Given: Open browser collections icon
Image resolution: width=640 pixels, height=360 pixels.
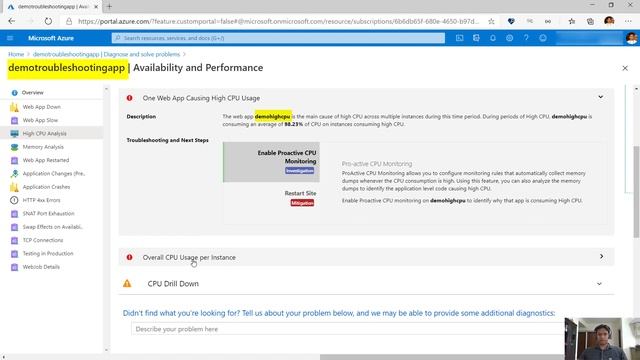Looking at the screenshot, I should [590, 21].
